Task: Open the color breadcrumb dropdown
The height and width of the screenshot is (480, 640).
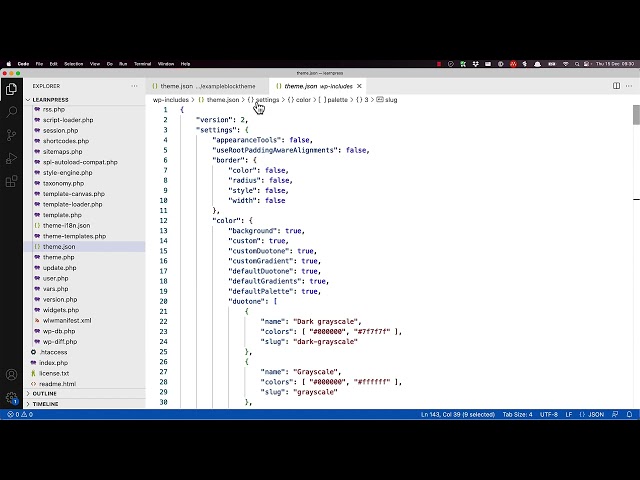Action: (x=299, y=100)
